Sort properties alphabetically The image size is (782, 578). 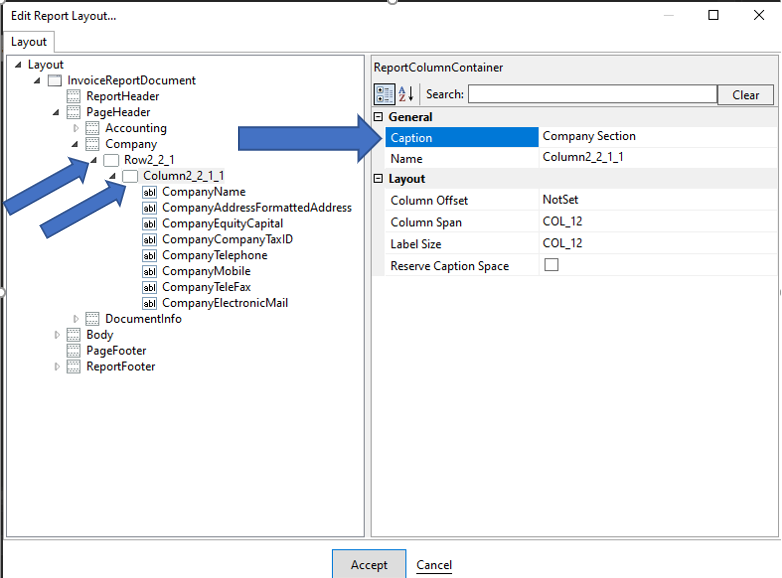406,94
